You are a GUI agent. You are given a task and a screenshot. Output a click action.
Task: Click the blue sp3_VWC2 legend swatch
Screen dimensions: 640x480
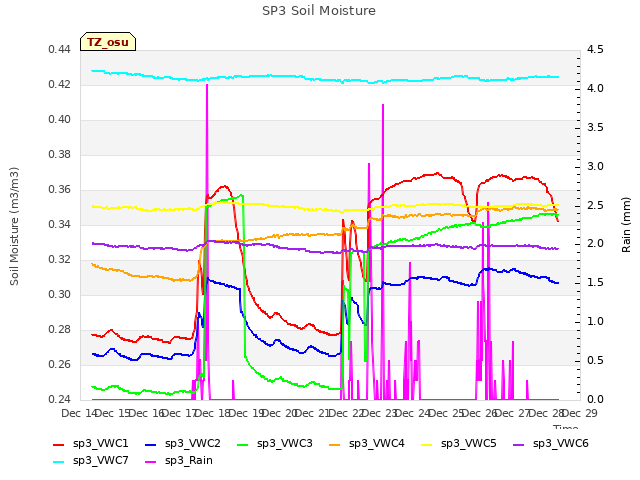tap(151, 444)
